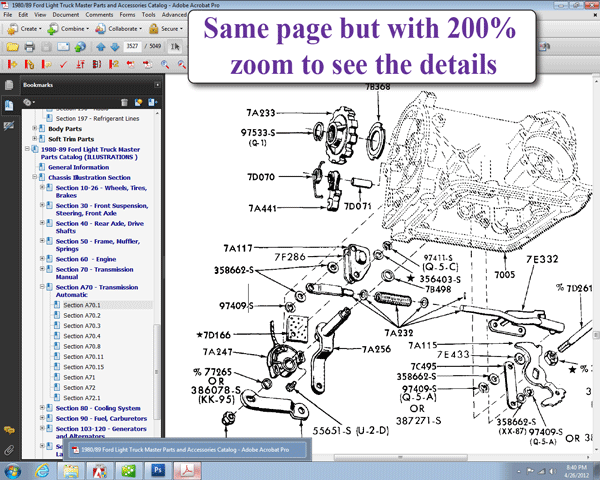Open the Attachments paperclip panel icon
Screen dimensions: 600x480
9,450
